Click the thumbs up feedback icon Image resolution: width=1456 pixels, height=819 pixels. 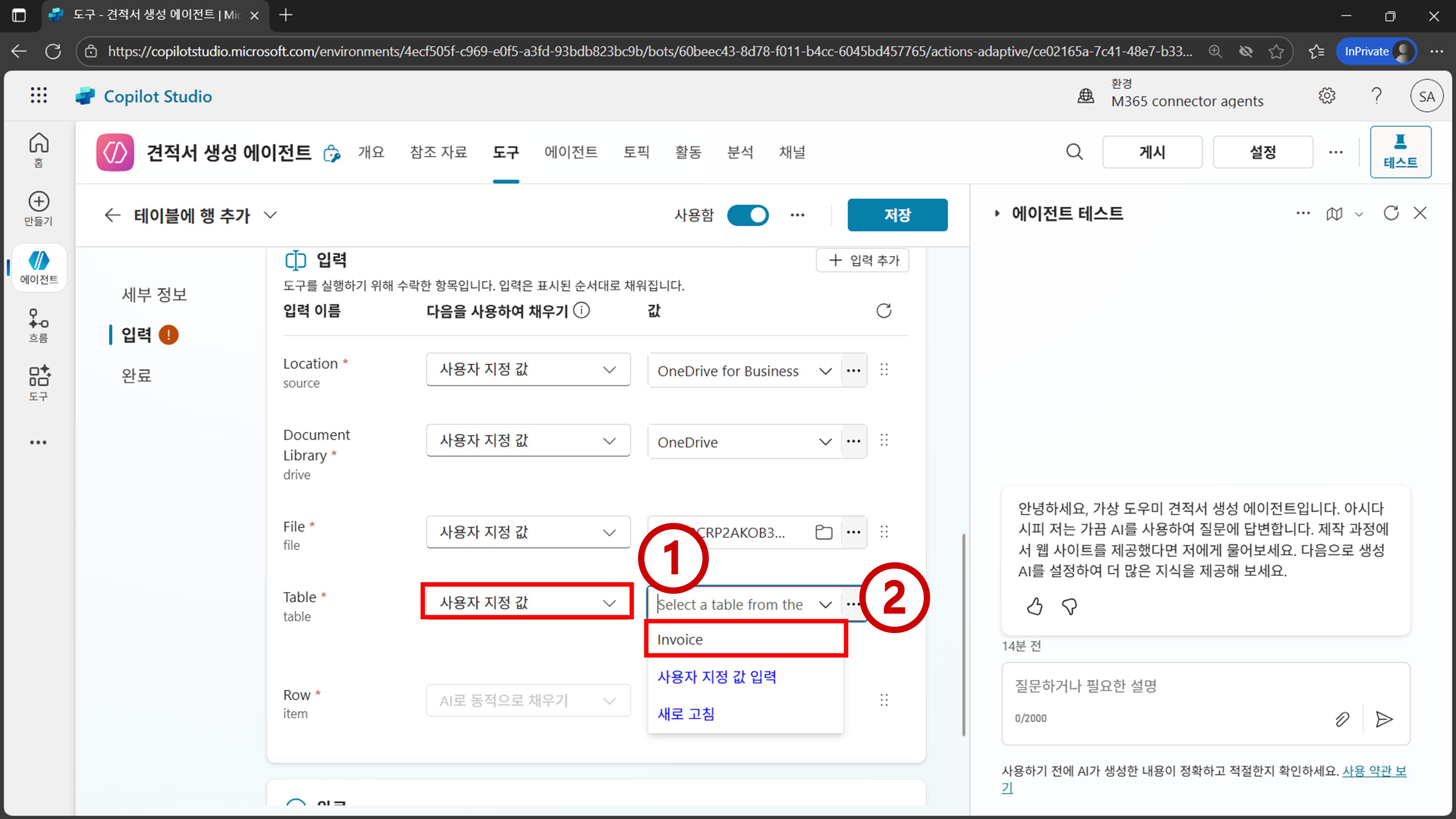(x=1034, y=606)
